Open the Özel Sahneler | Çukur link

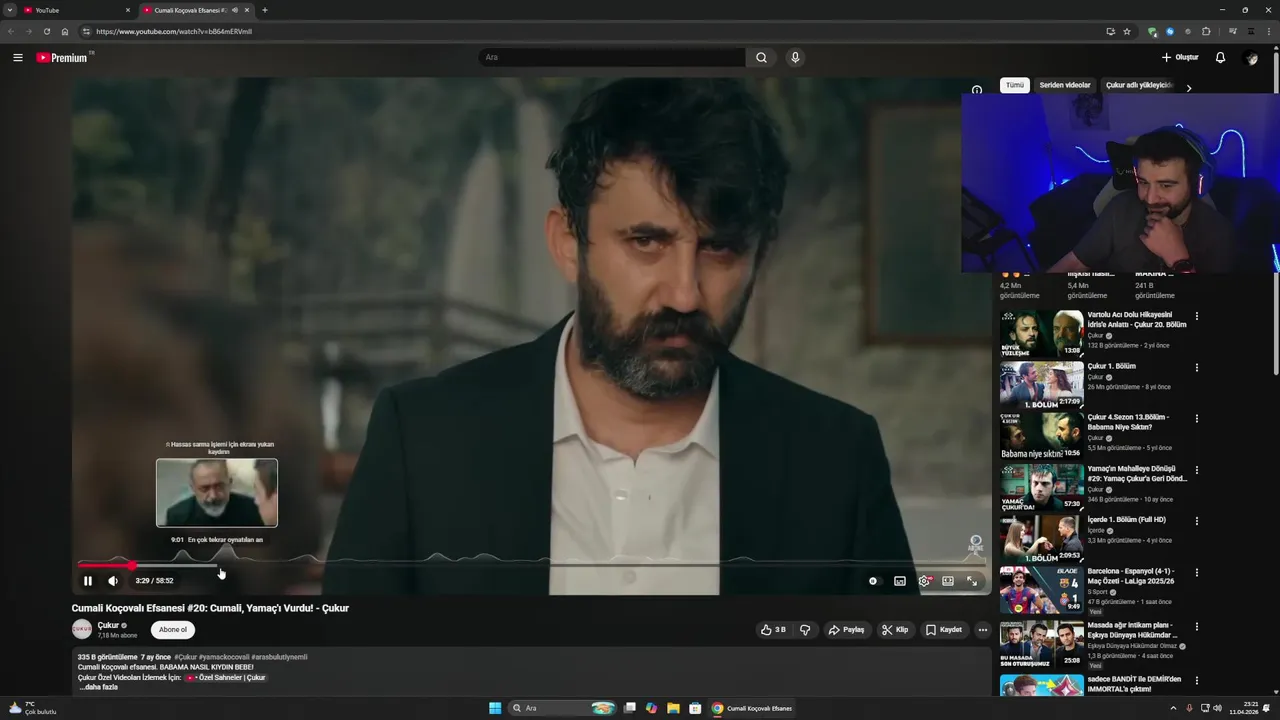tap(225, 677)
